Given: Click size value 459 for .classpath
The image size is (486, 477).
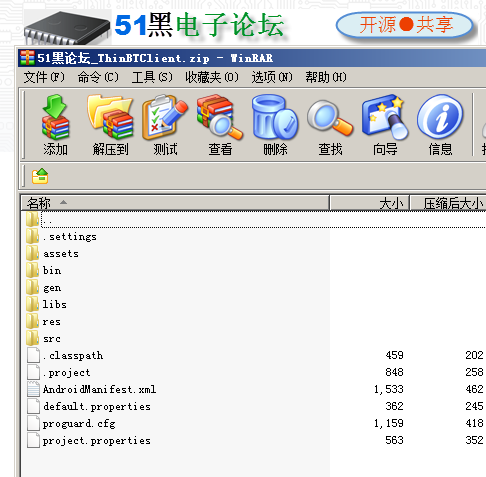Looking at the screenshot, I should [x=395, y=355].
